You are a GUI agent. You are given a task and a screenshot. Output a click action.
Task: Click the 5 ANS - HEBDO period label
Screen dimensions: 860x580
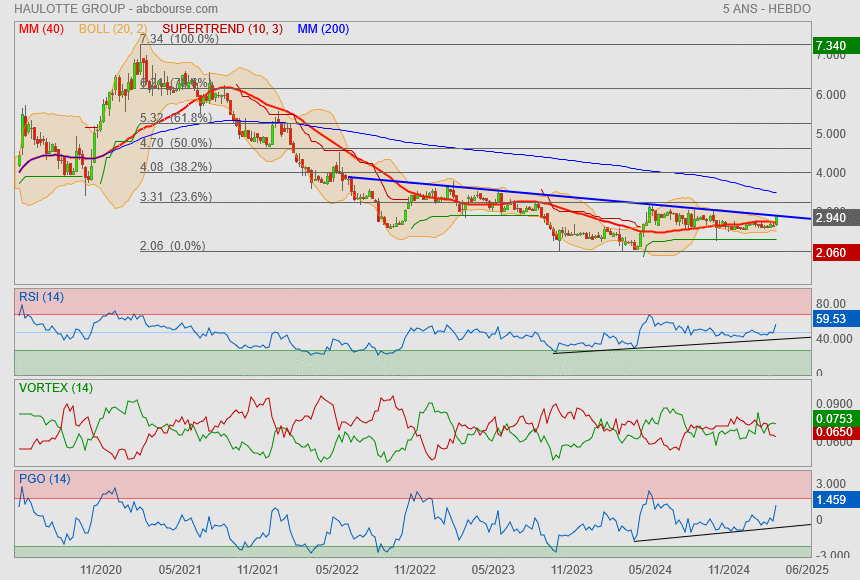(x=766, y=9)
